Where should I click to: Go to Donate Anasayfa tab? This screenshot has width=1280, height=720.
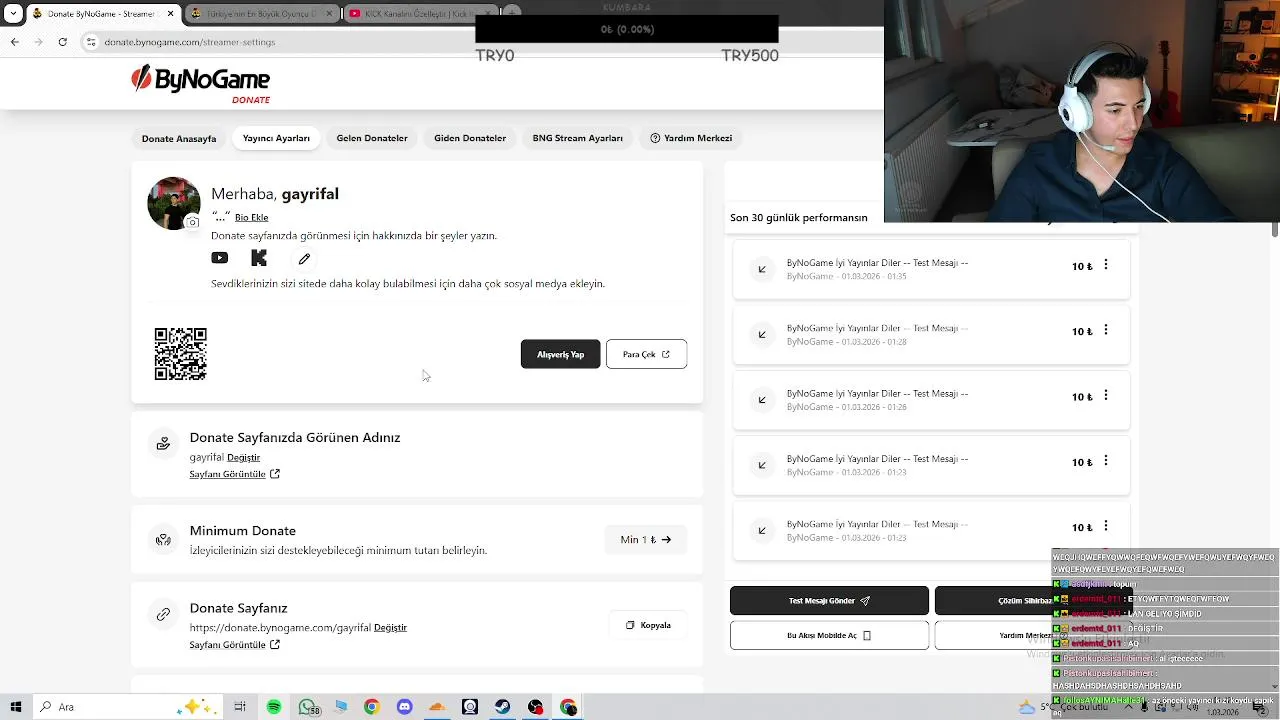[179, 138]
